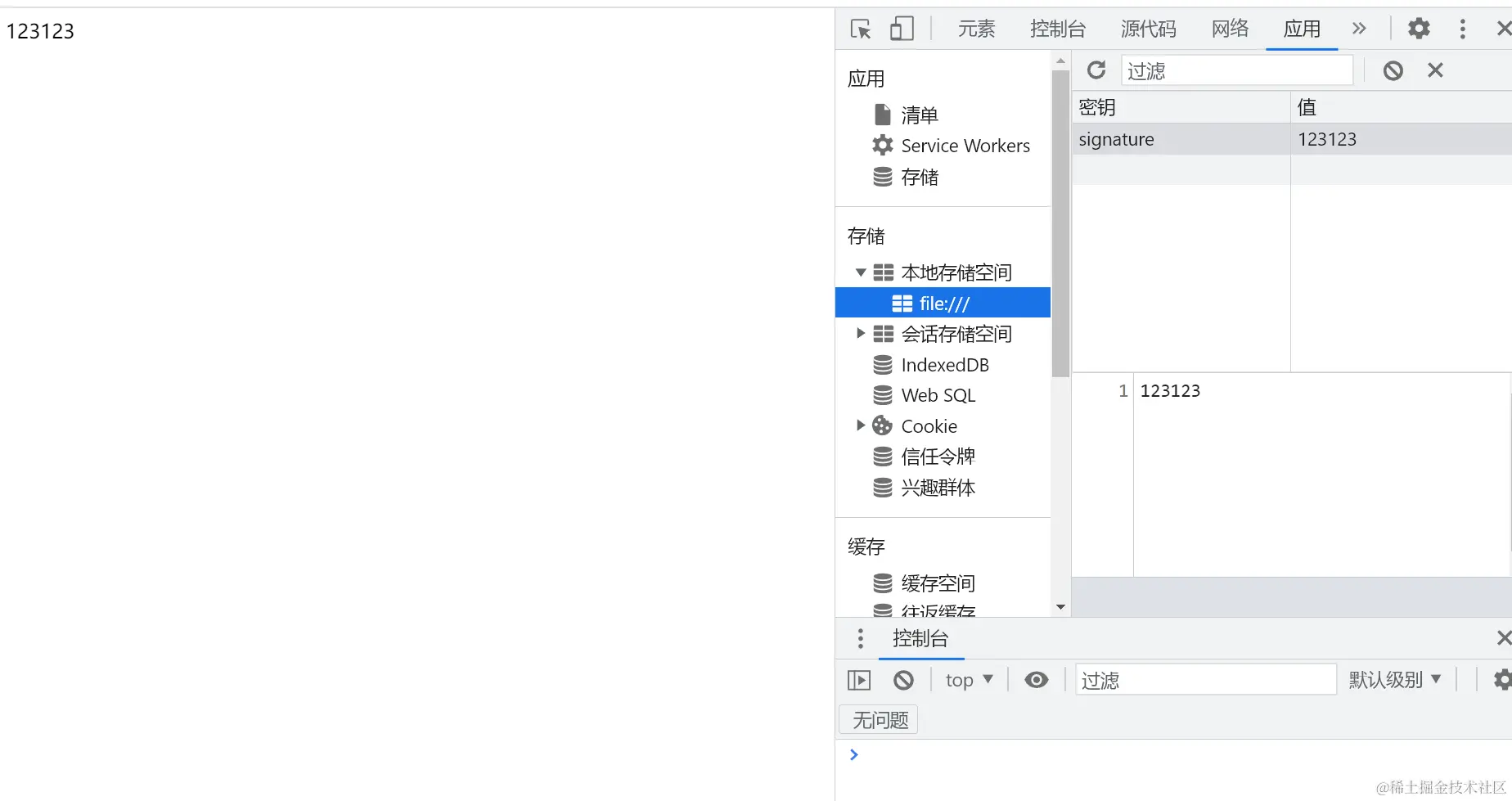Click the sidebar vertical scrollbar thumb
This screenshot has width=1512, height=801.
tap(1061, 223)
